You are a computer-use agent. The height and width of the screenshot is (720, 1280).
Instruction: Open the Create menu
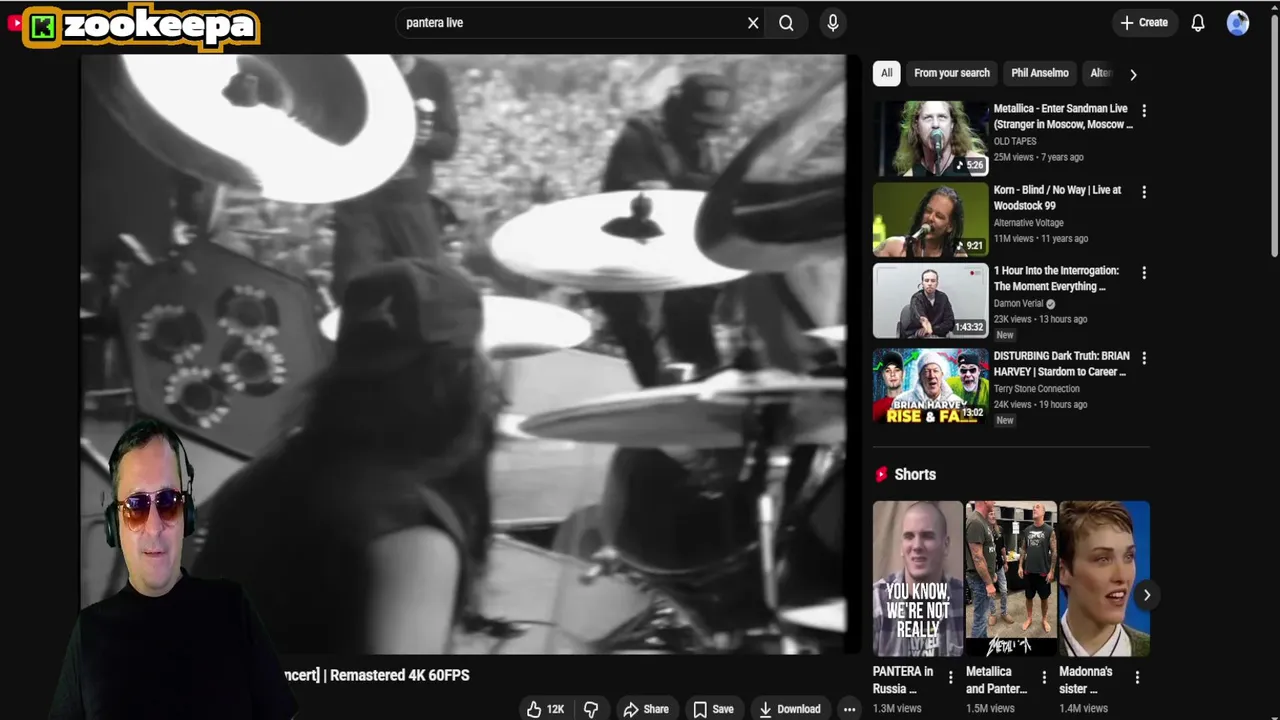coord(1143,22)
